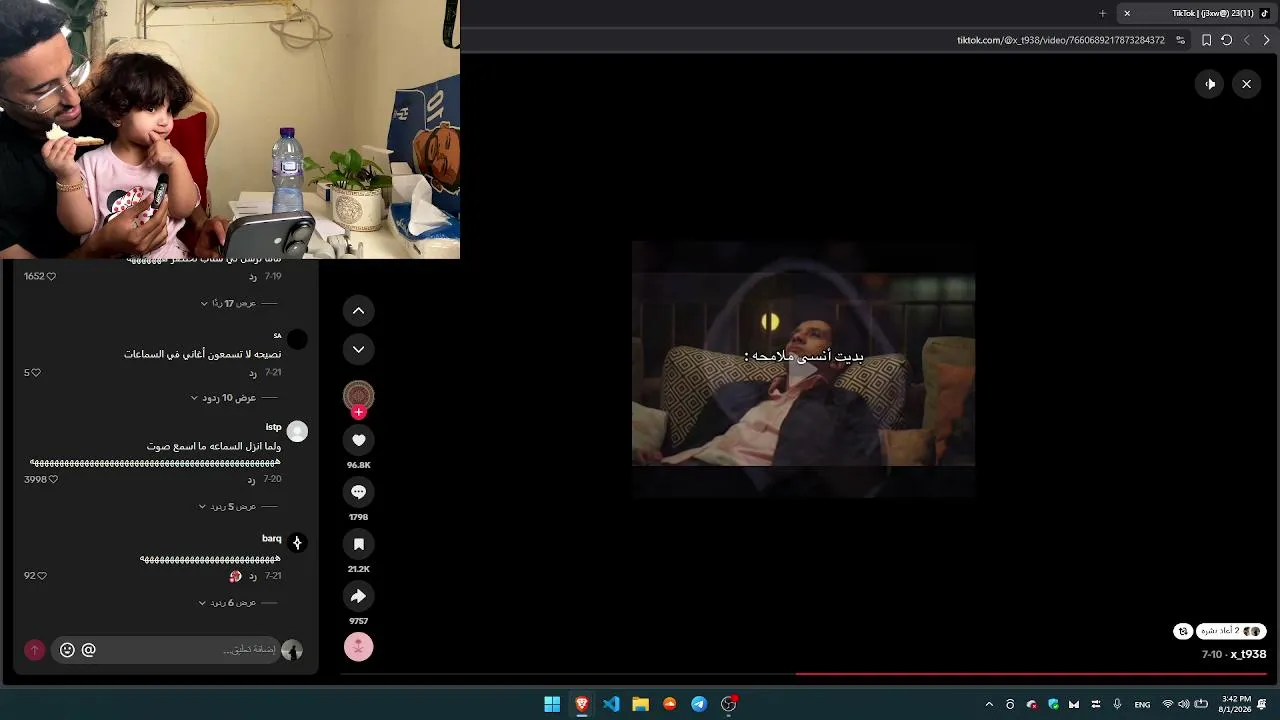This screenshot has width=1280, height=720.
Task: Open the Windows Start menu
Action: [552, 704]
